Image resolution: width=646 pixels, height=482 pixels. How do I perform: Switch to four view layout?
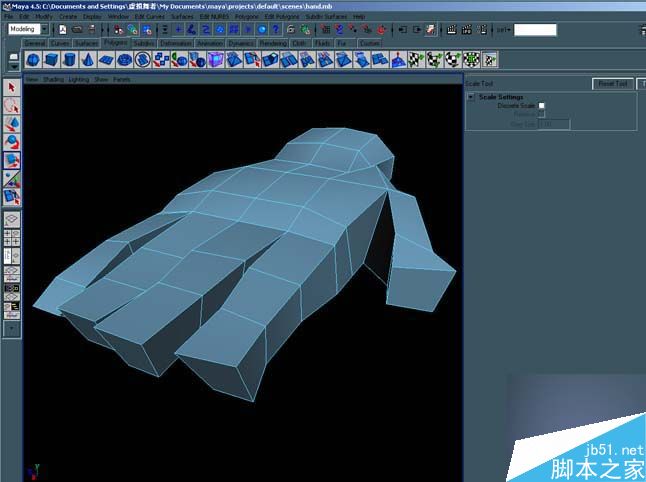[x=12, y=238]
